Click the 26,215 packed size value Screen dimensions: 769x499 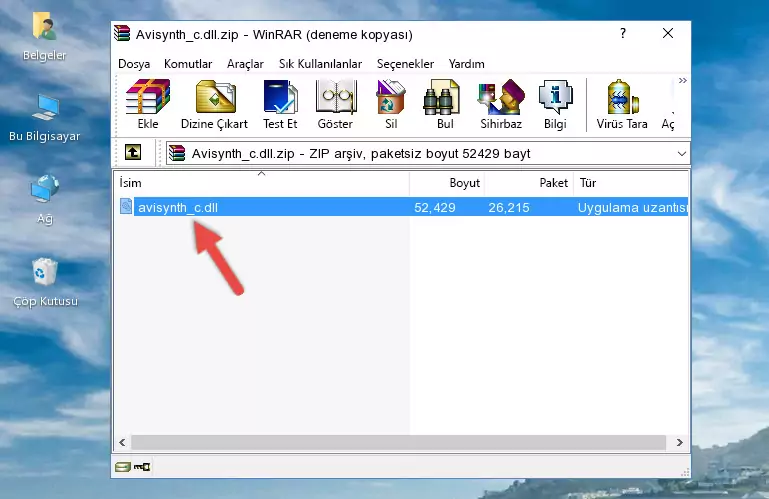tap(509, 208)
